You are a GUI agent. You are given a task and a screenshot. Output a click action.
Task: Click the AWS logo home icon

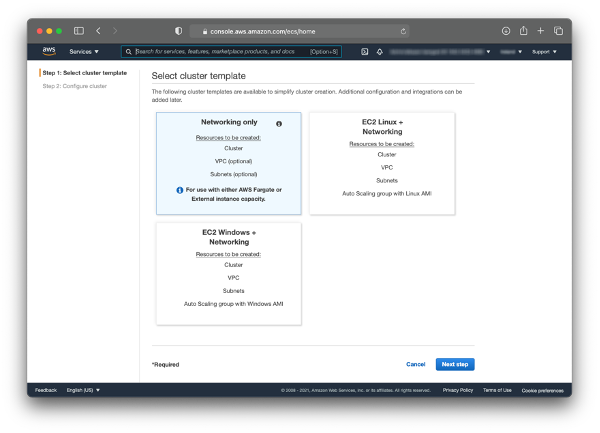[x=48, y=51]
